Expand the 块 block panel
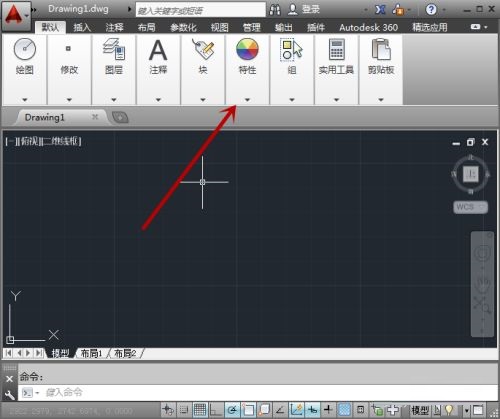 click(x=203, y=100)
